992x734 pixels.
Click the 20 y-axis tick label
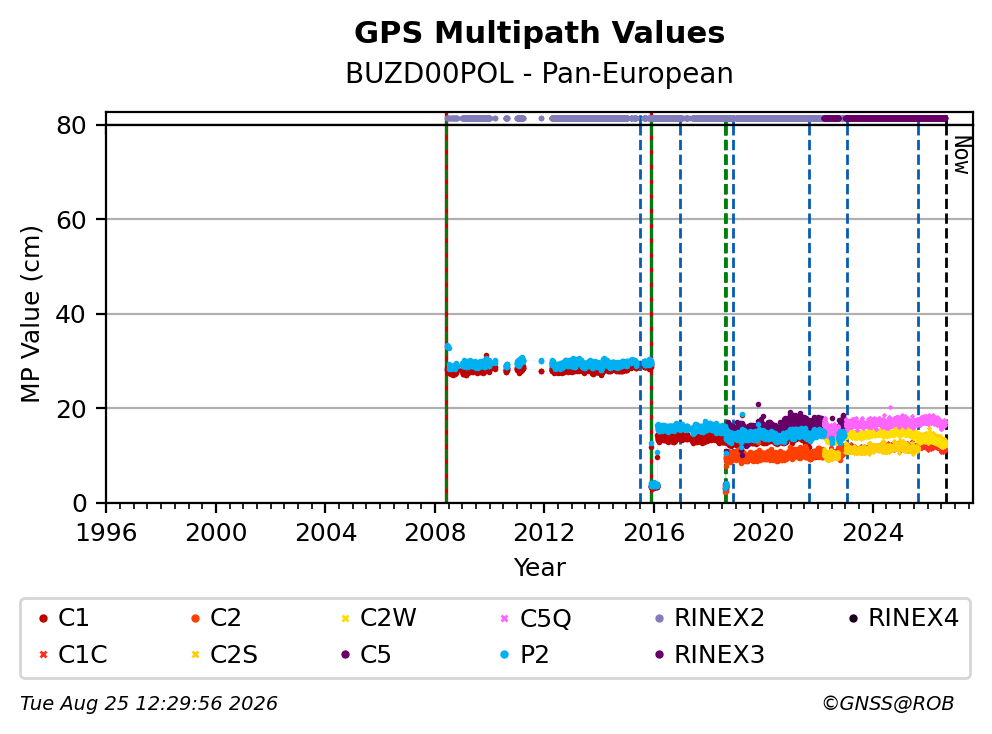click(71, 409)
